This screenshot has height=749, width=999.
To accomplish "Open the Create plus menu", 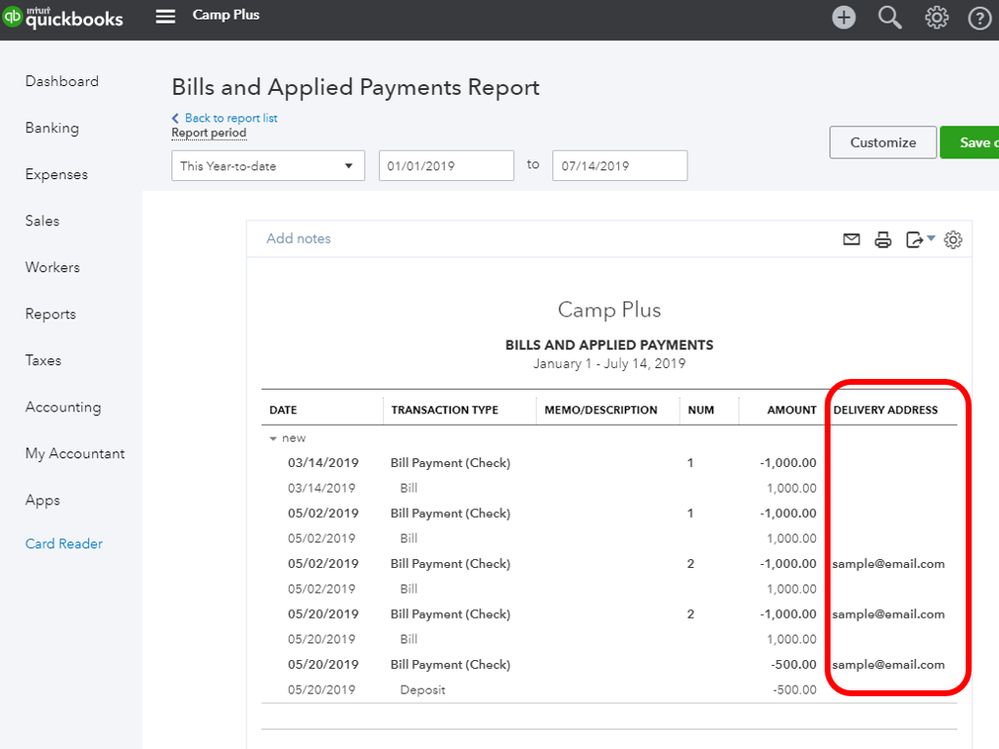I will (x=844, y=17).
